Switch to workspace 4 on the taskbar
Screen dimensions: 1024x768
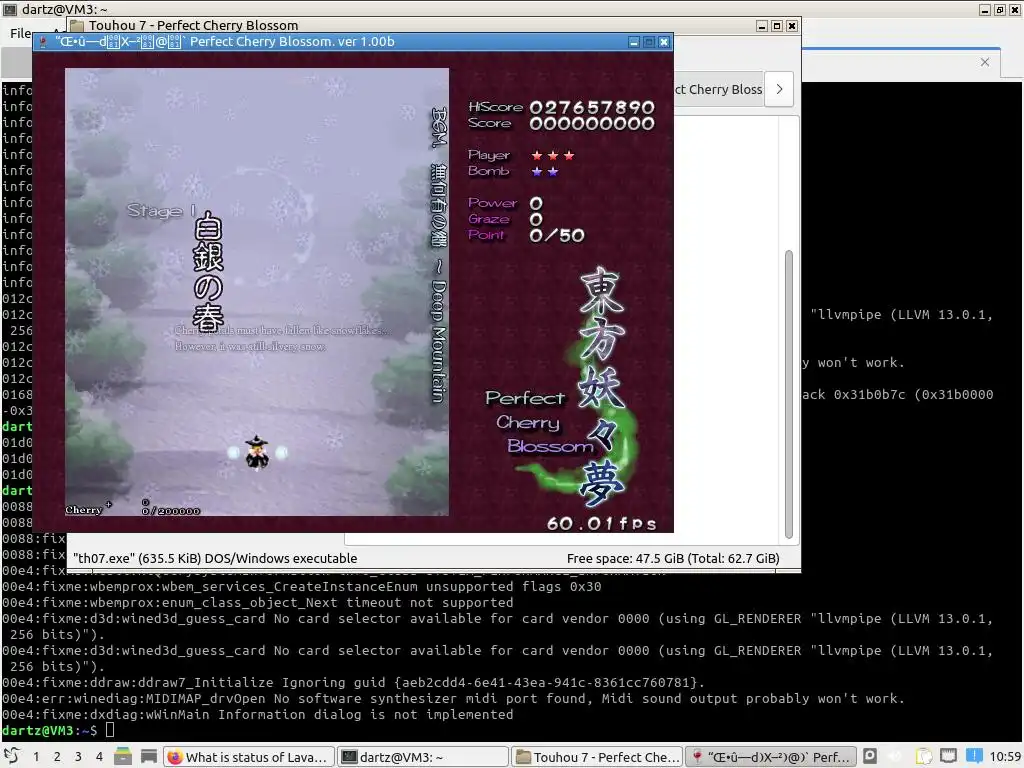[99, 757]
